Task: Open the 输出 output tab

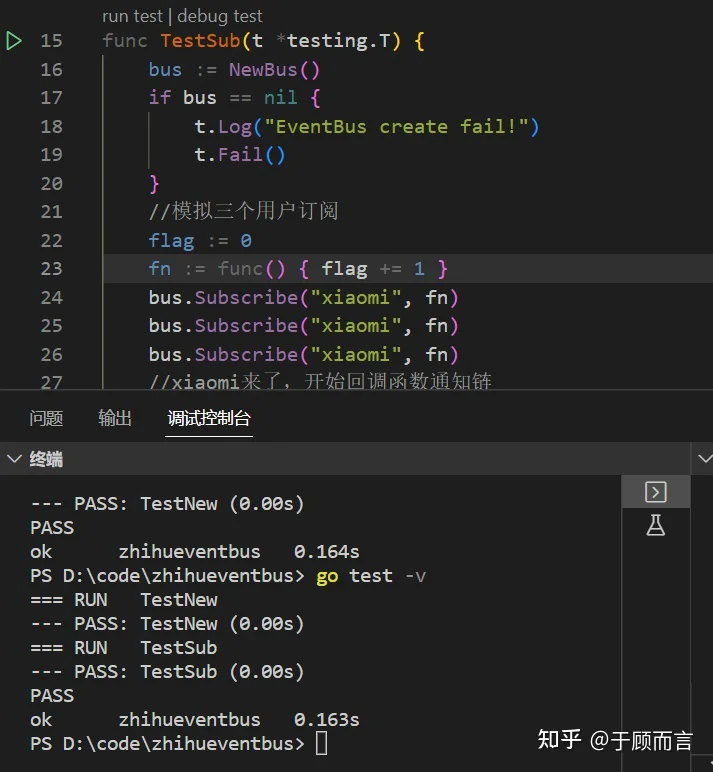Action: point(115,418)
